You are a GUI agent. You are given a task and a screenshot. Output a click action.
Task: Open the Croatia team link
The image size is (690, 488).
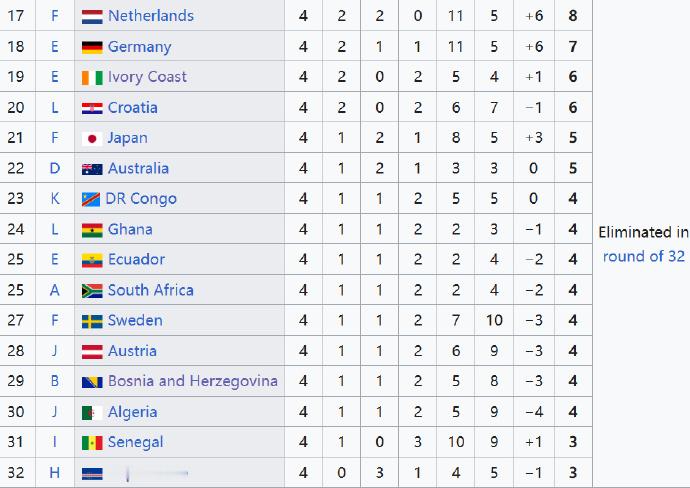pyautogui.click(x=132, y=107)
